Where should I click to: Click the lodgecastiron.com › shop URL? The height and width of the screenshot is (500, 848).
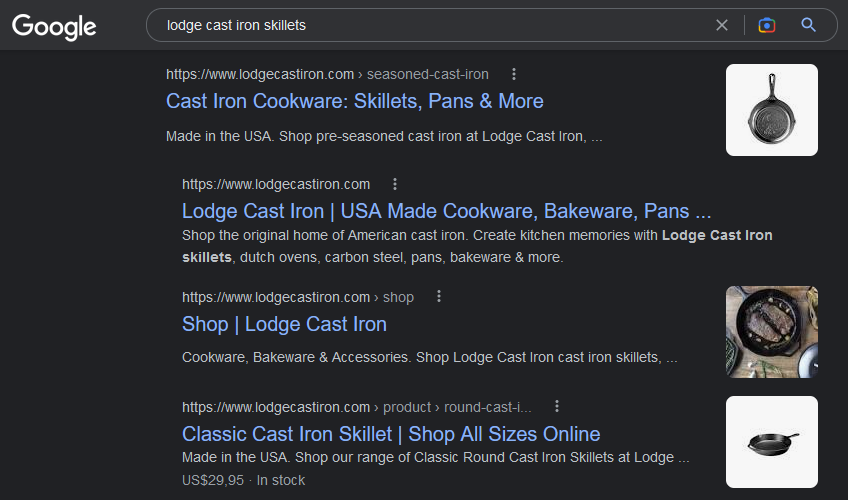(x=297, y=297)
